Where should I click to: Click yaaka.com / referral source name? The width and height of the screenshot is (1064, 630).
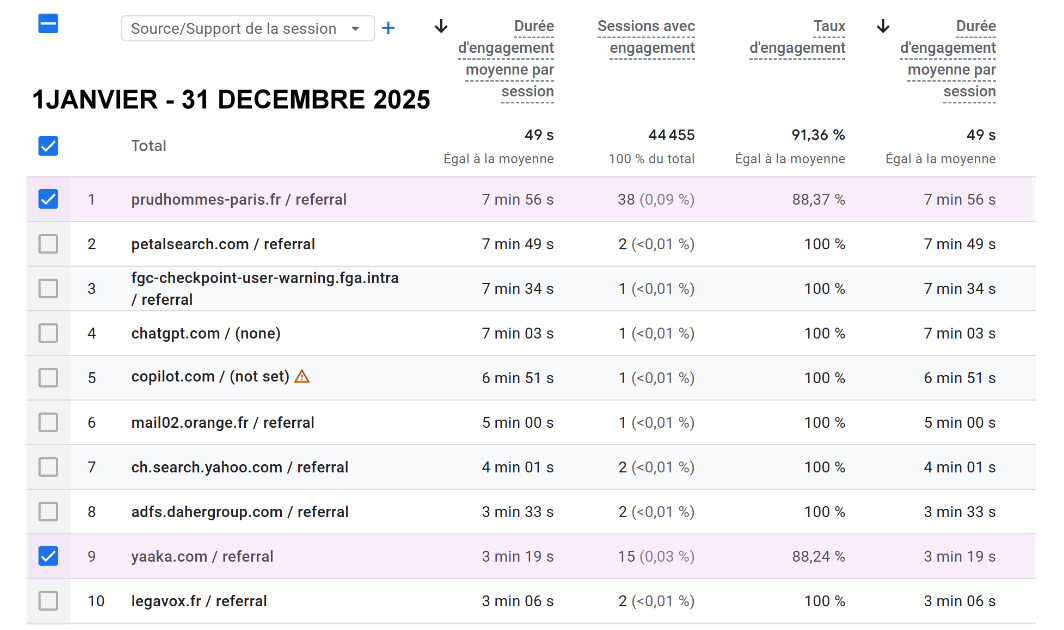[202, 557]
